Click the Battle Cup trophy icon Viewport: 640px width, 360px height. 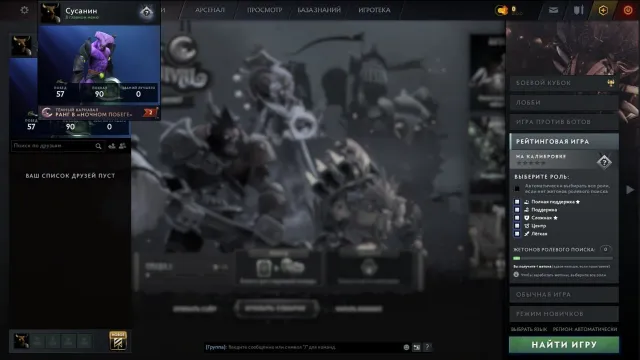[611, 83]
